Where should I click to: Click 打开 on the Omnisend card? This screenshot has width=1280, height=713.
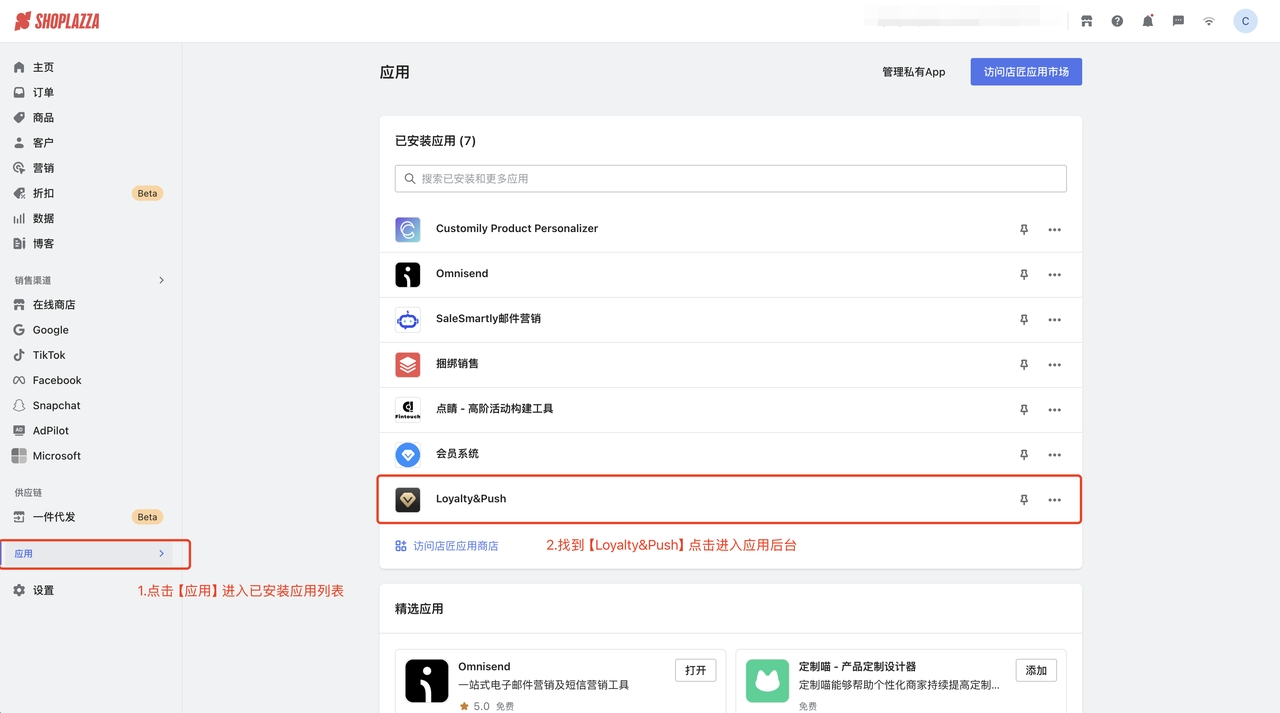coord(696,670)
